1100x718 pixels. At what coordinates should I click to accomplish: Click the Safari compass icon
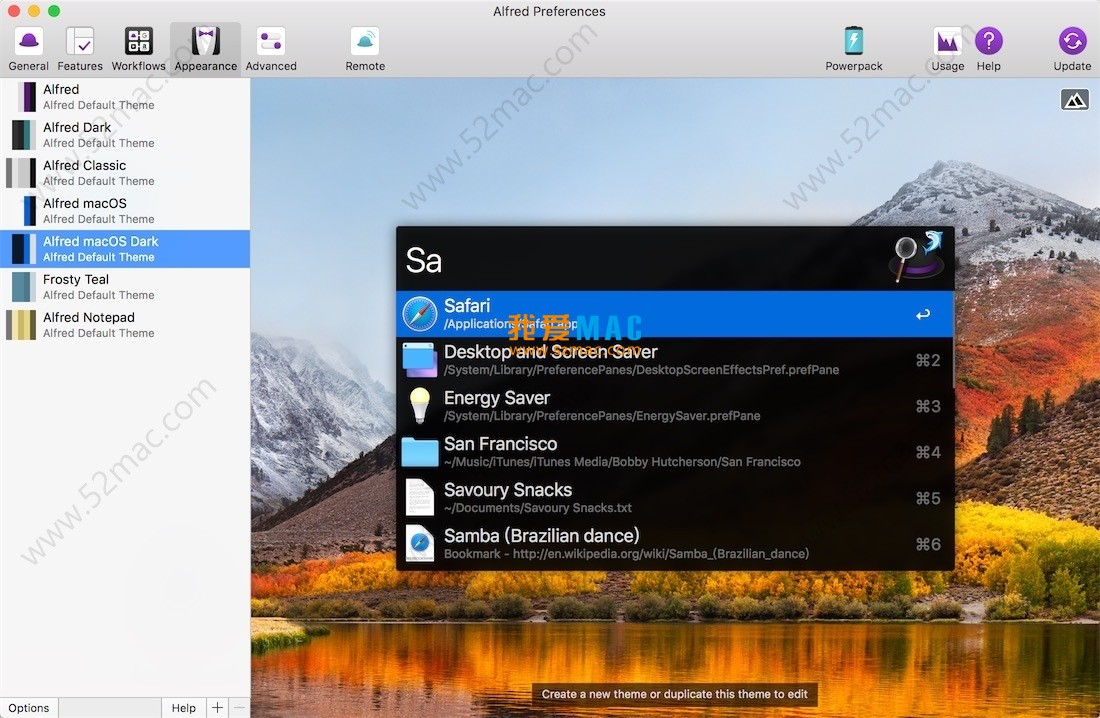click(x=420, y=314)
